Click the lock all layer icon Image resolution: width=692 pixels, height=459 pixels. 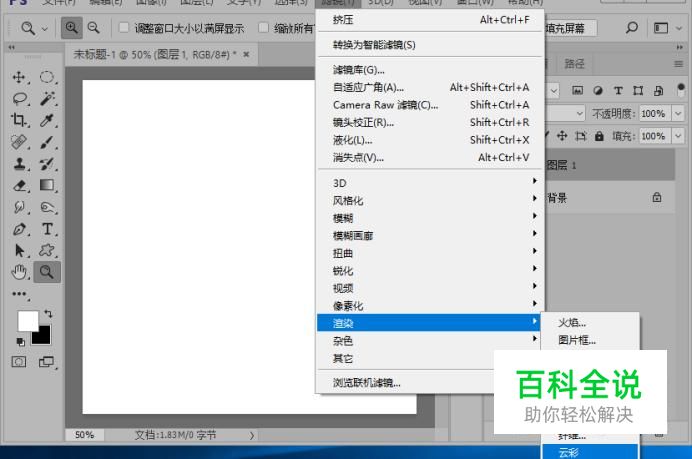pyautogui.click(x=599, y=136)
